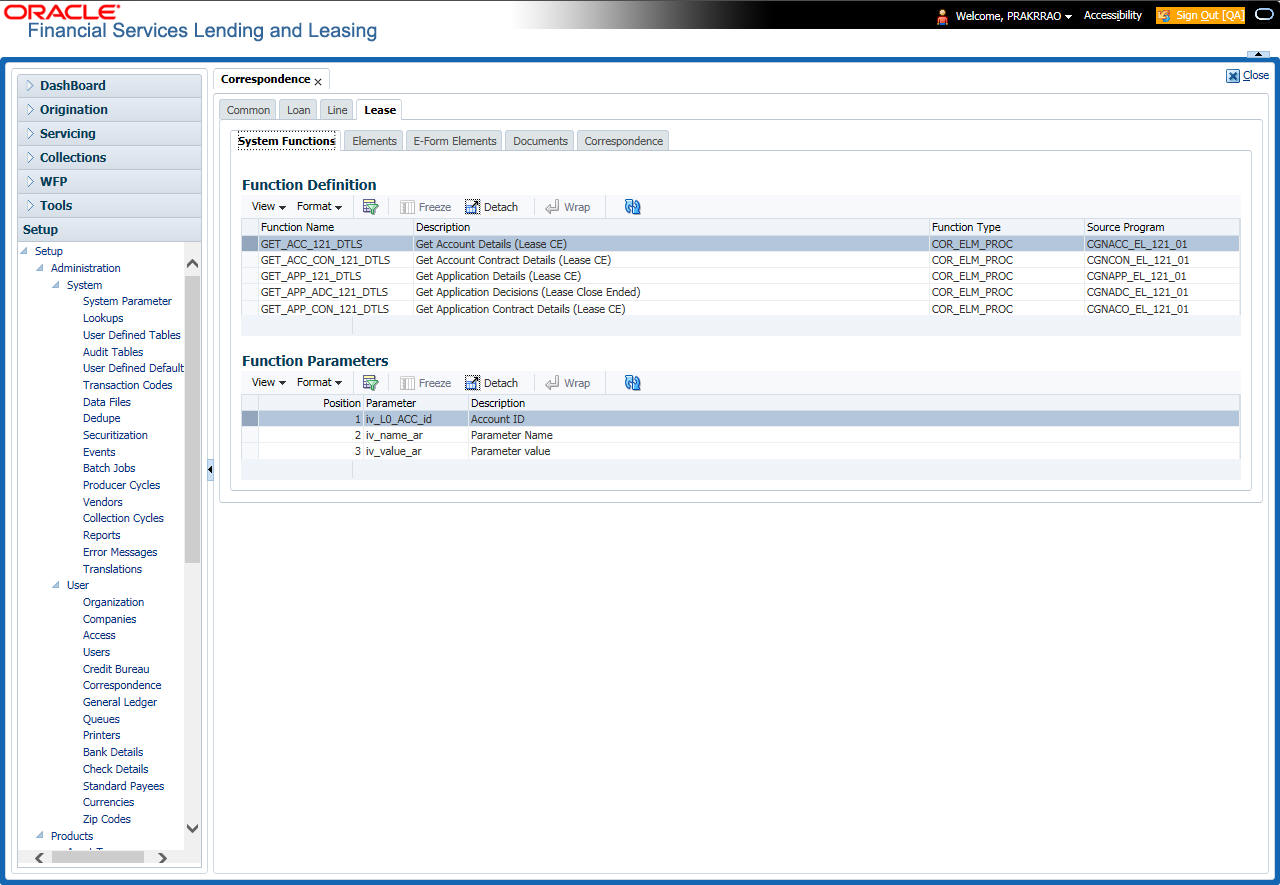Image resolution: width=1280 pixels, height=885 pixels.
Task: Open Format menu in Function Parameters
Action: click(319, 383)
